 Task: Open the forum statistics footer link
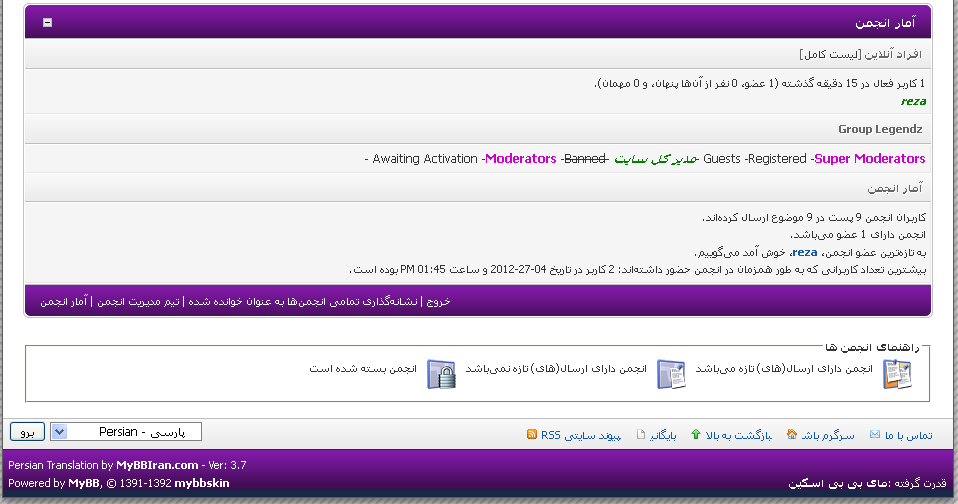click(64, 301)
